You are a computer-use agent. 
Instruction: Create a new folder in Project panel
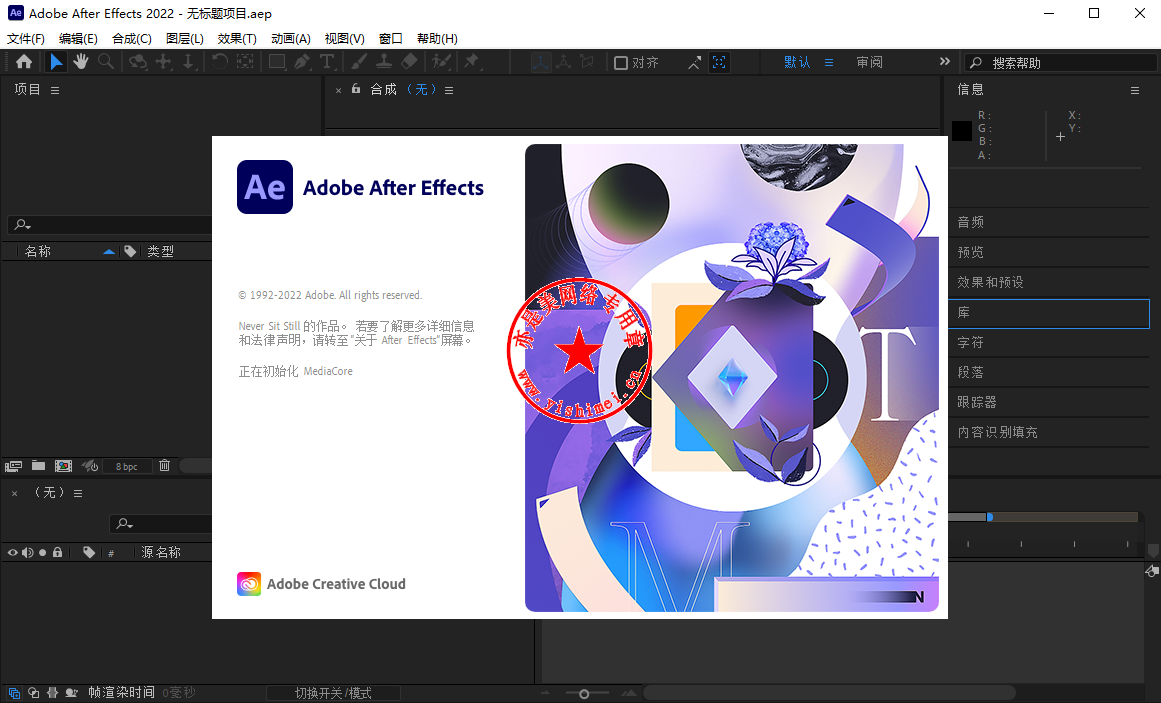click(39, 466)
